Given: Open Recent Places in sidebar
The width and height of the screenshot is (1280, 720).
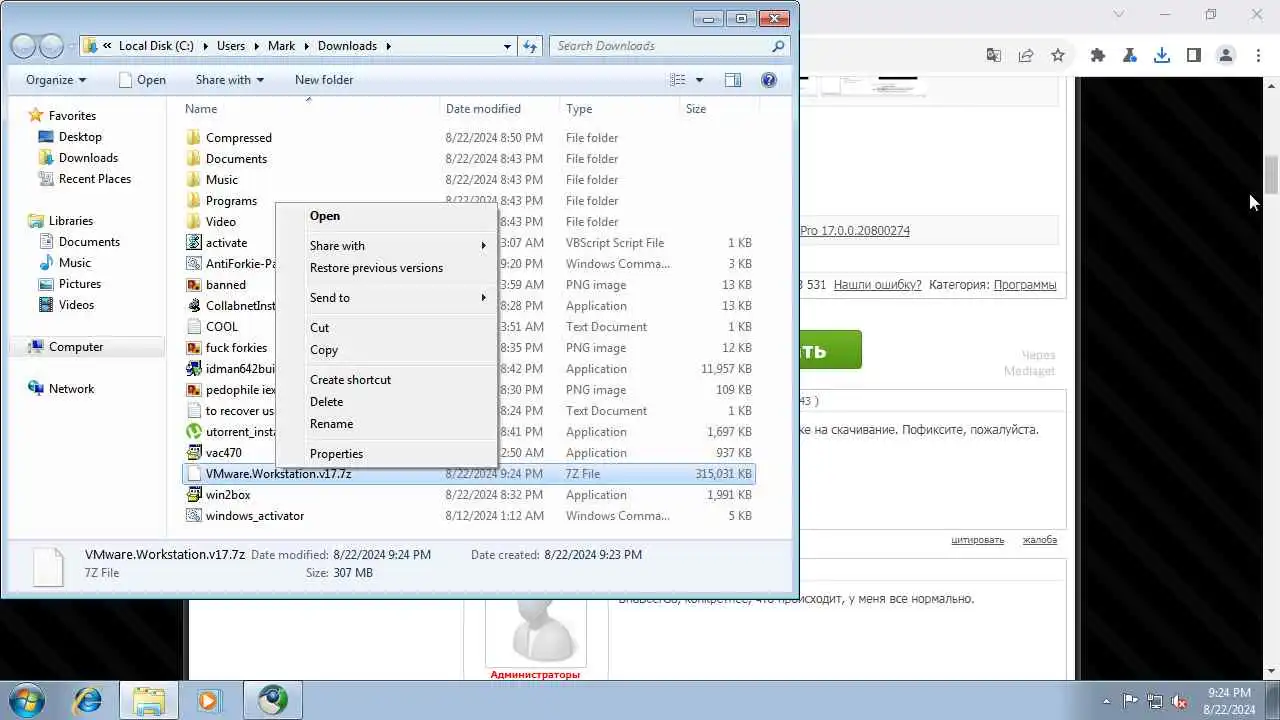Looking at the screenshot, I should pos(94,179).
